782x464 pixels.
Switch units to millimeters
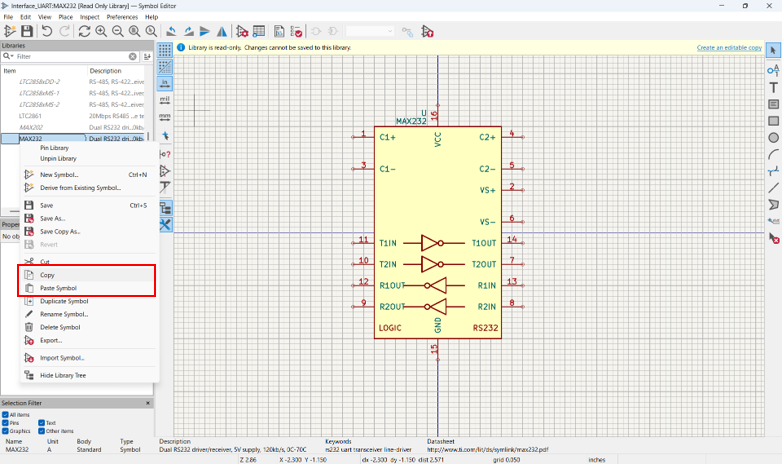pyautogui.click(x=165, y=117)
